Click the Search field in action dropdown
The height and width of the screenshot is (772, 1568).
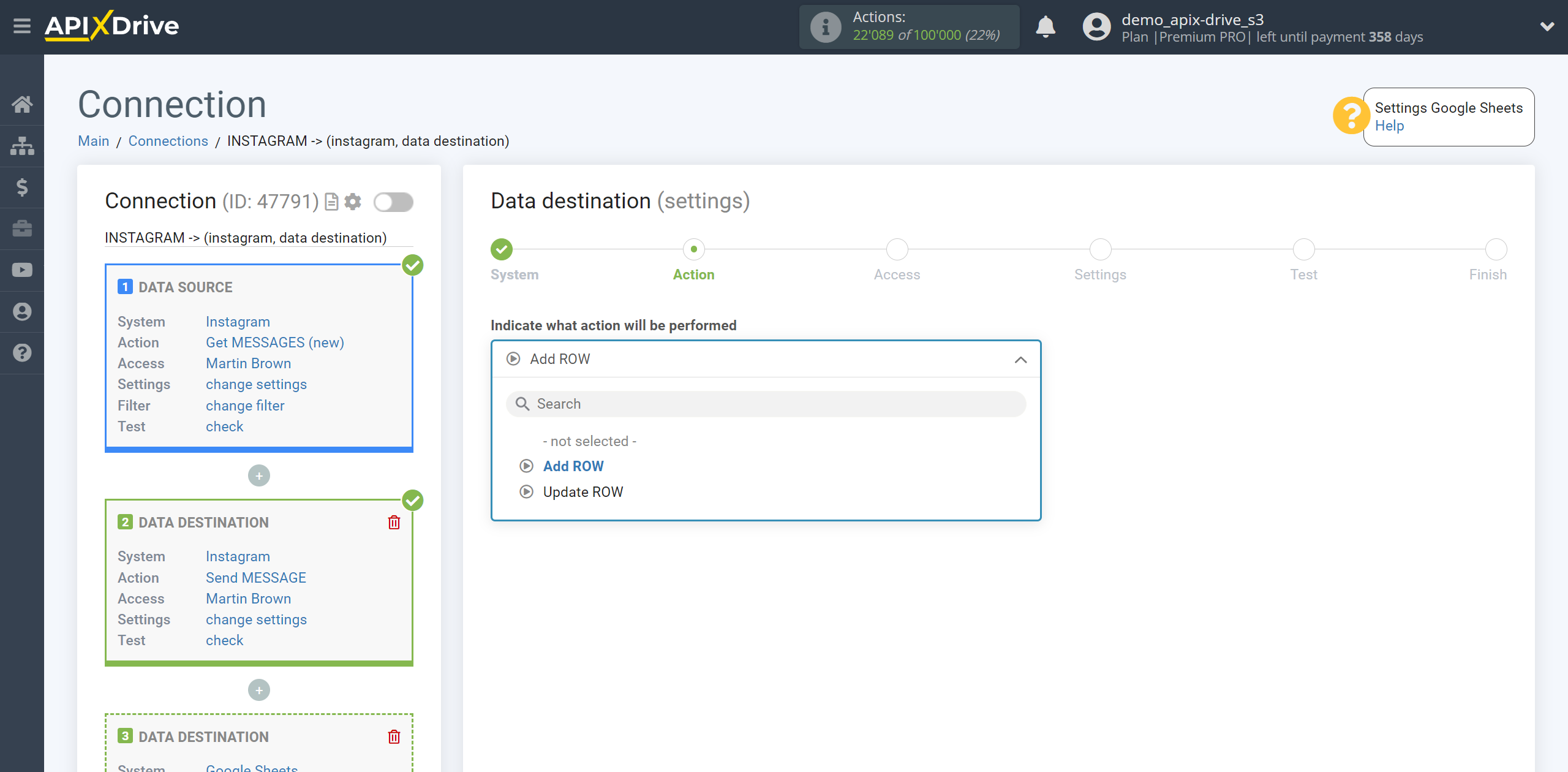coord(765,404)
